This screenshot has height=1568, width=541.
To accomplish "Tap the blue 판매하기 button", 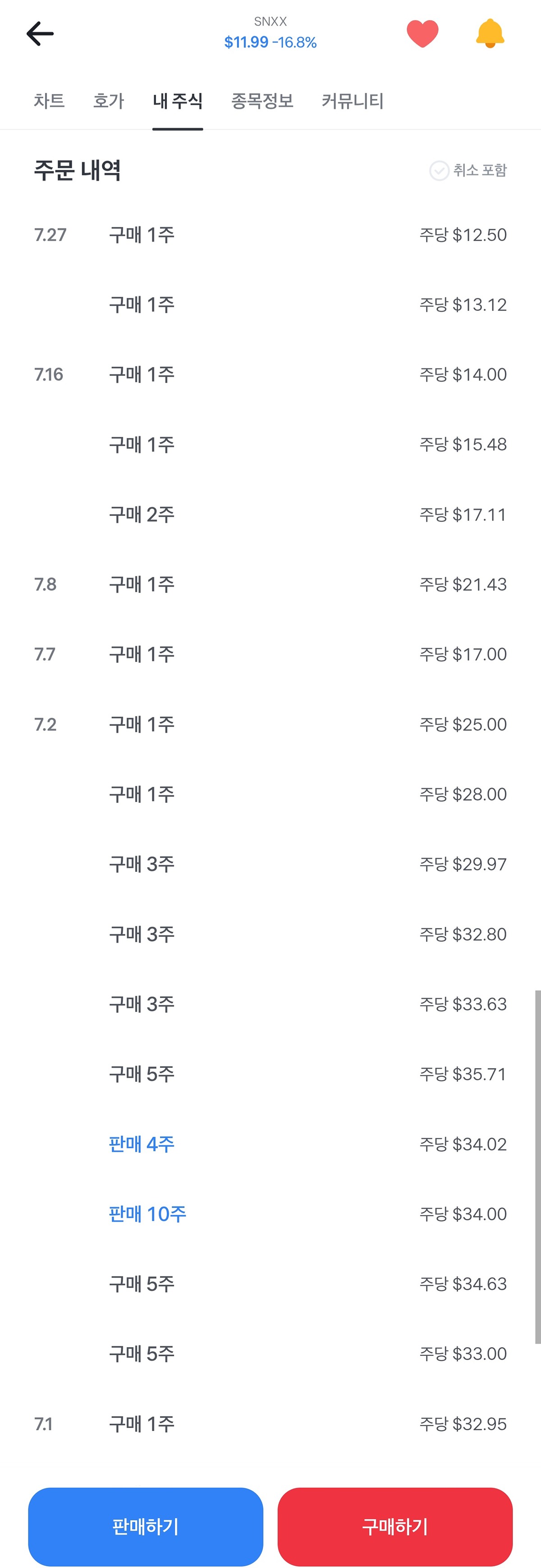I will point(146,1526).
